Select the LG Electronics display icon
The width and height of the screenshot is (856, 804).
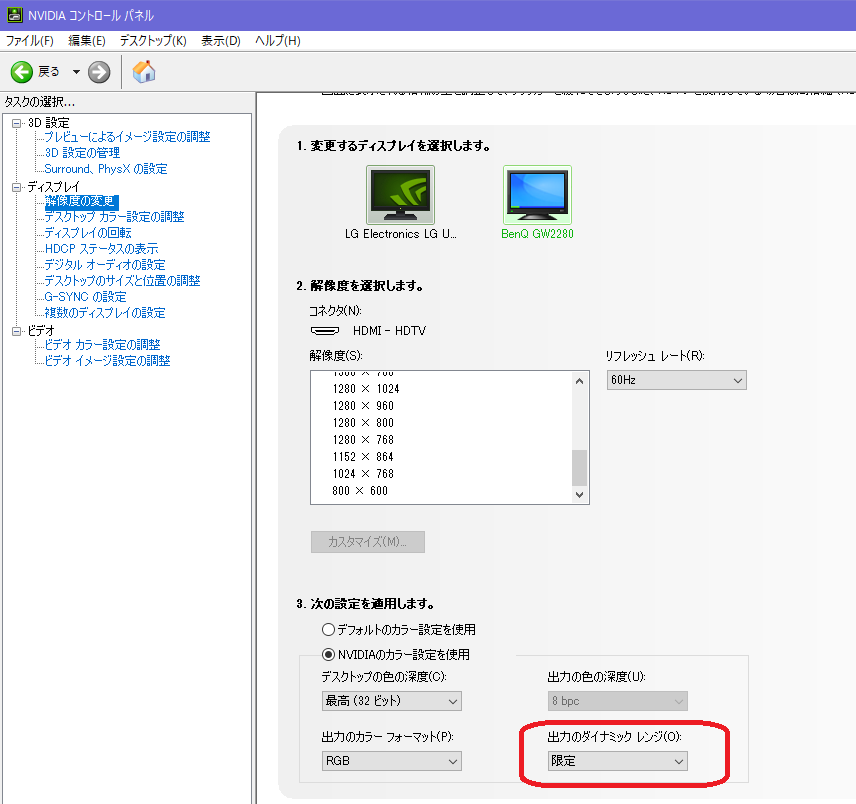(400, 195)
